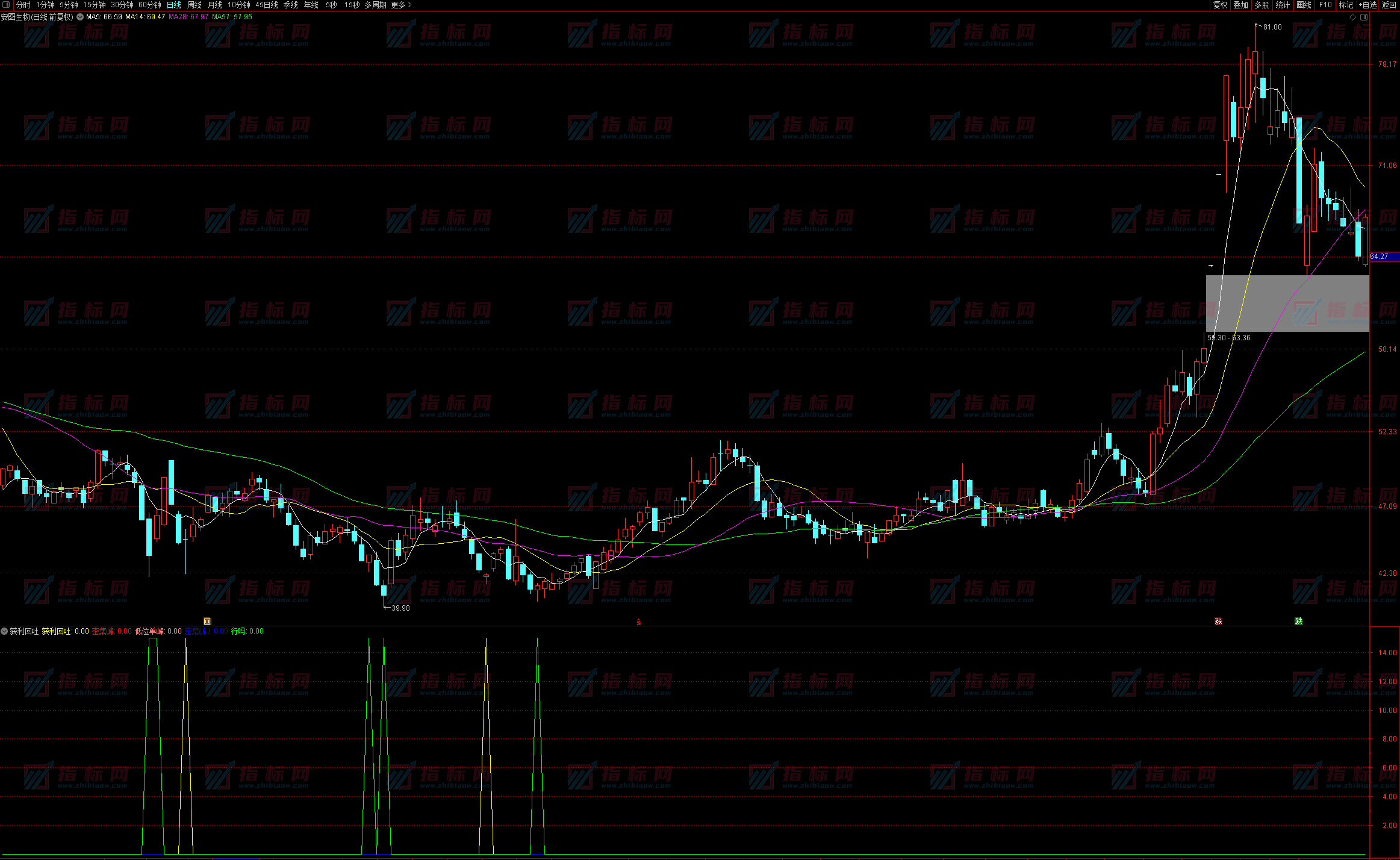Click the 47.09 price axis label
The image size is (1400, 860).
[x=1387, y=506]
